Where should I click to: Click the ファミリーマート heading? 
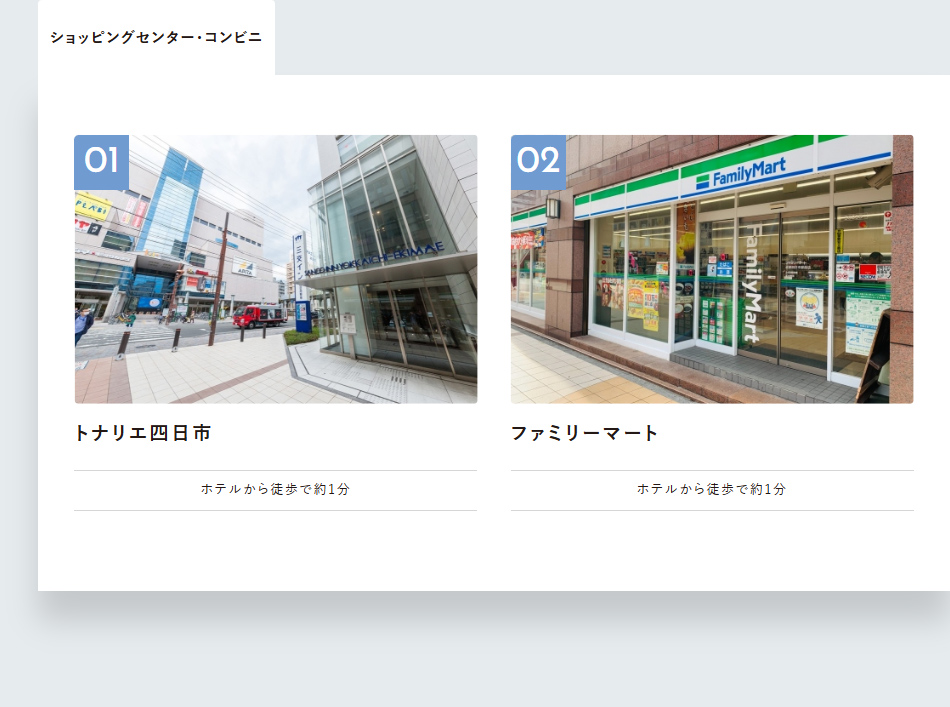tap(585, 433)
